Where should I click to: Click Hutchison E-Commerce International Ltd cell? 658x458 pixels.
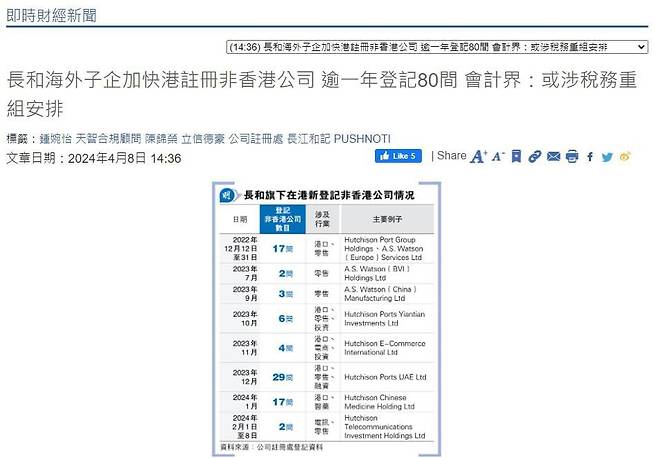coord(385,348)
